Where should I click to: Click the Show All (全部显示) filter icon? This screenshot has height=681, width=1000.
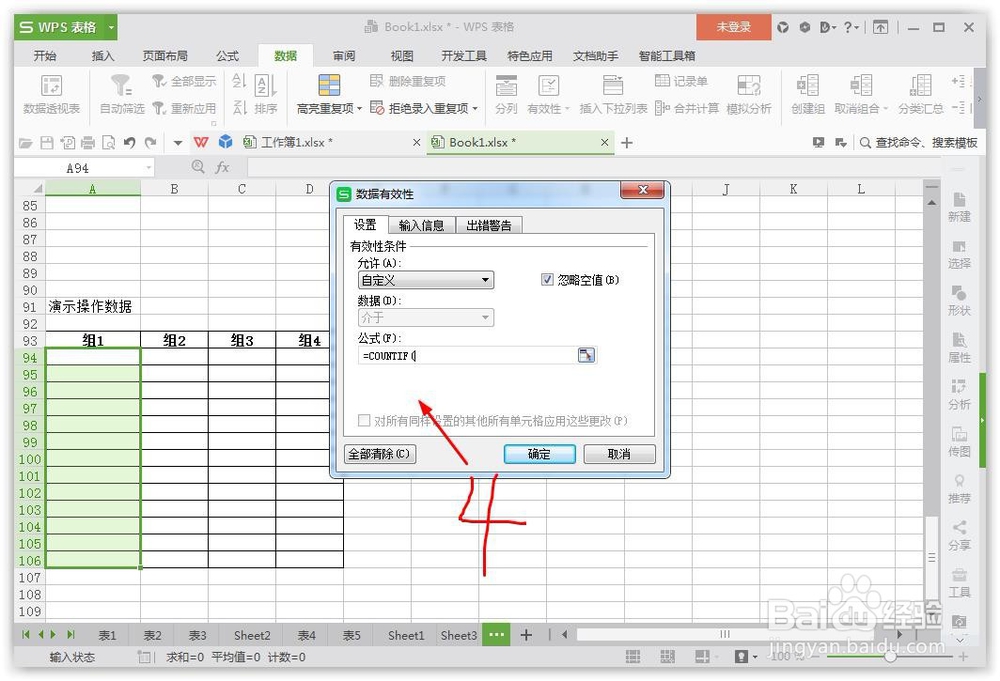(x=159, y=81)
